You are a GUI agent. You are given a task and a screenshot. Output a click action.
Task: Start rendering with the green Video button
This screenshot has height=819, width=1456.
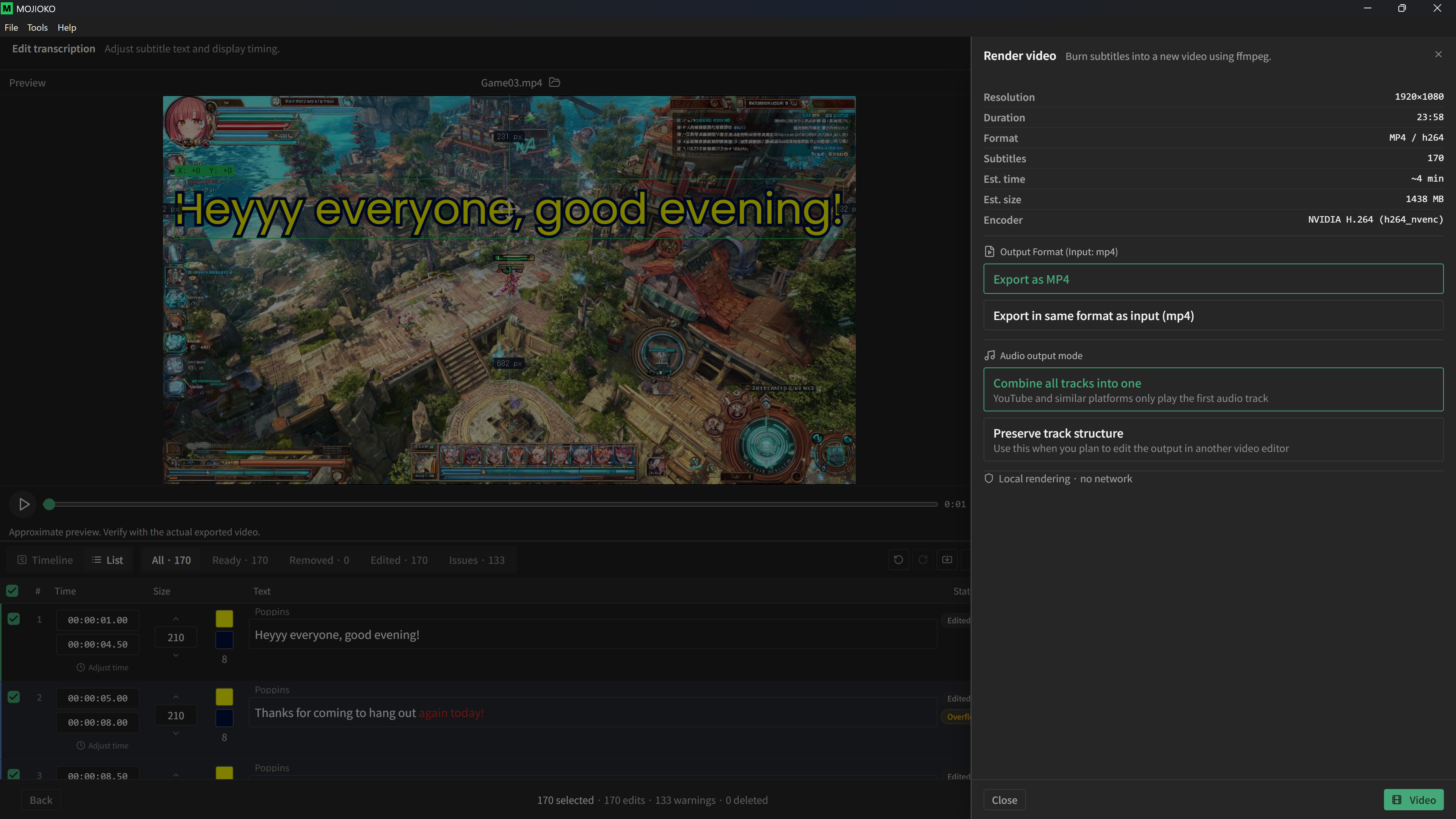tap(1414, 800)
